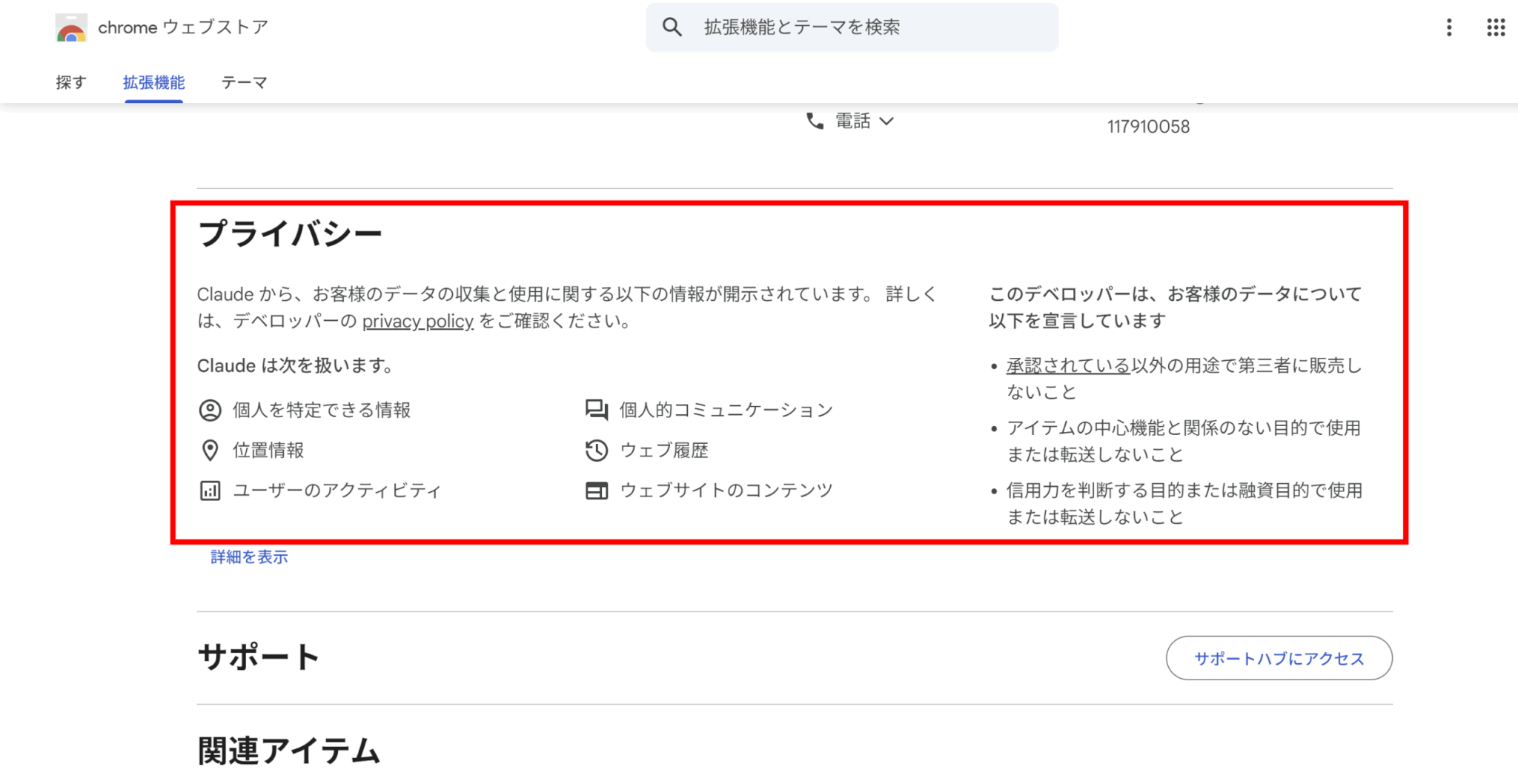Click the search magnifier icon
Image resolution: width=1518 pixels, height=784 pixels.
[x=672, y=27]
